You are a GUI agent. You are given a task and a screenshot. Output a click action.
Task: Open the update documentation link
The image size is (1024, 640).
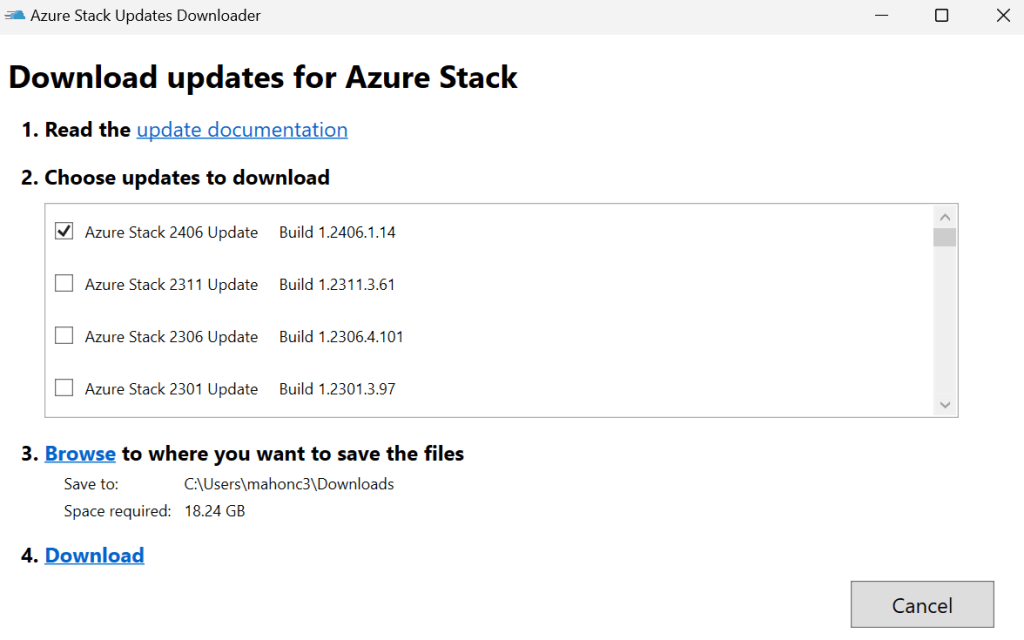pos(242,130)
